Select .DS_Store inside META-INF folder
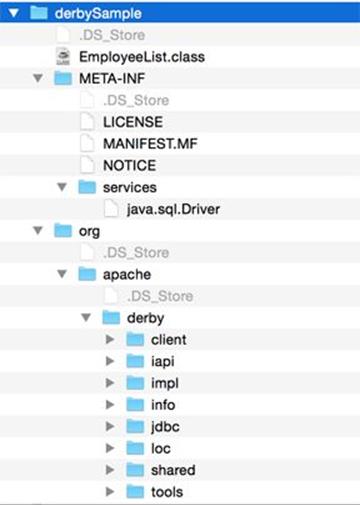This screenshot has width=360, height=505. [x=136, y=100]
